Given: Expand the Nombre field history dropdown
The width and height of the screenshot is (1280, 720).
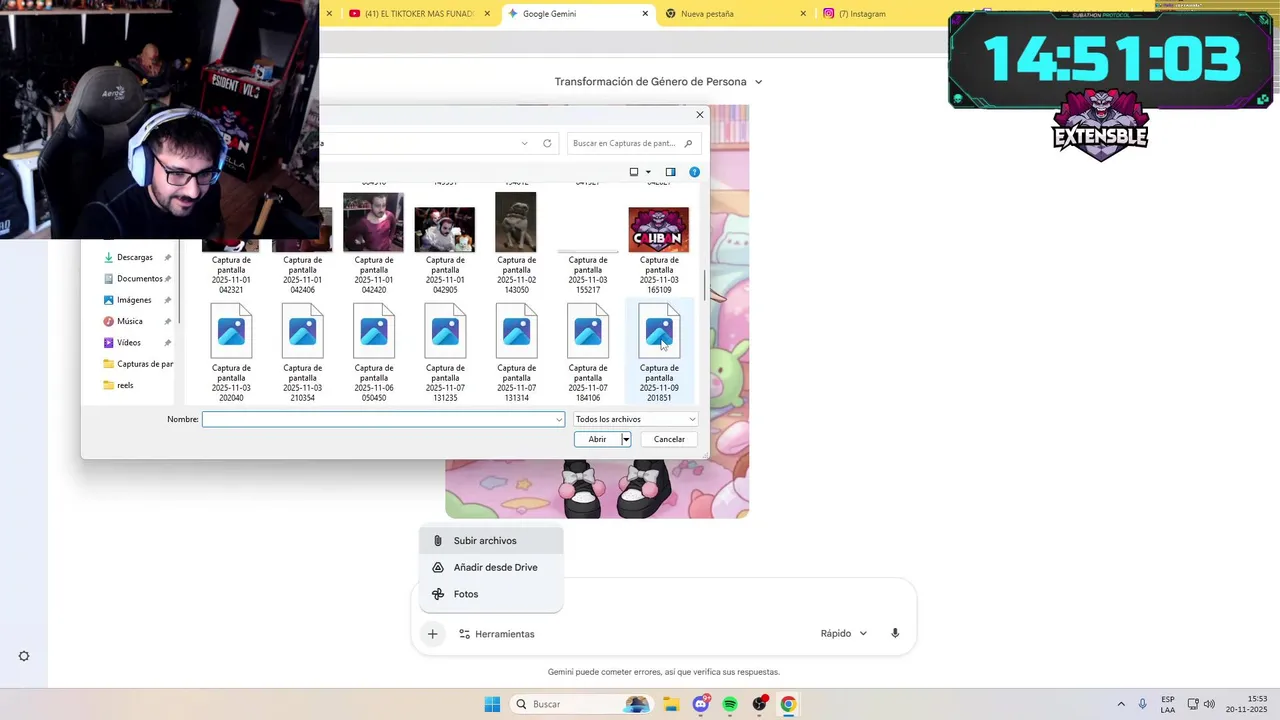Looking at the screenshot, I should (559, 419).
